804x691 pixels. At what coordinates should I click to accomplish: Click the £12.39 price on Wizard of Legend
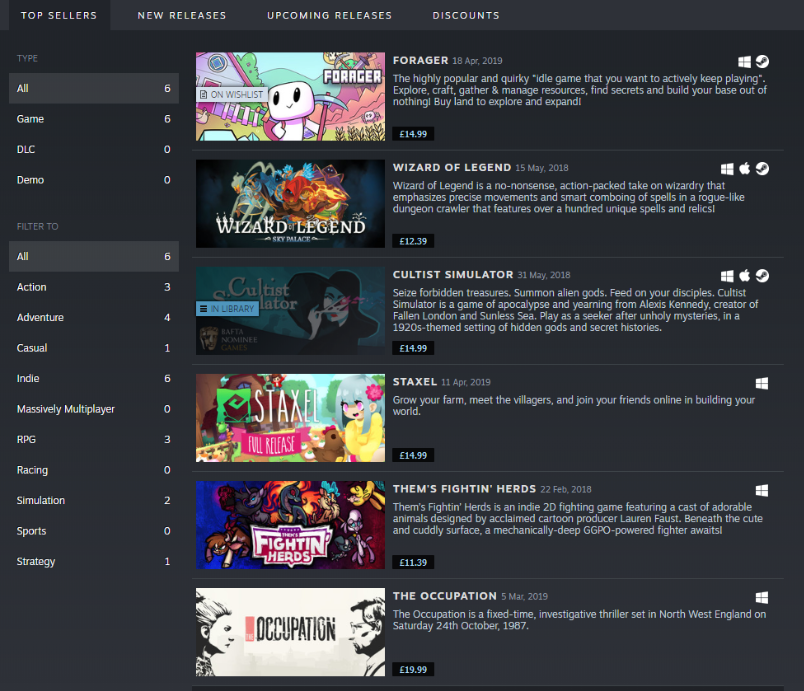413,241
